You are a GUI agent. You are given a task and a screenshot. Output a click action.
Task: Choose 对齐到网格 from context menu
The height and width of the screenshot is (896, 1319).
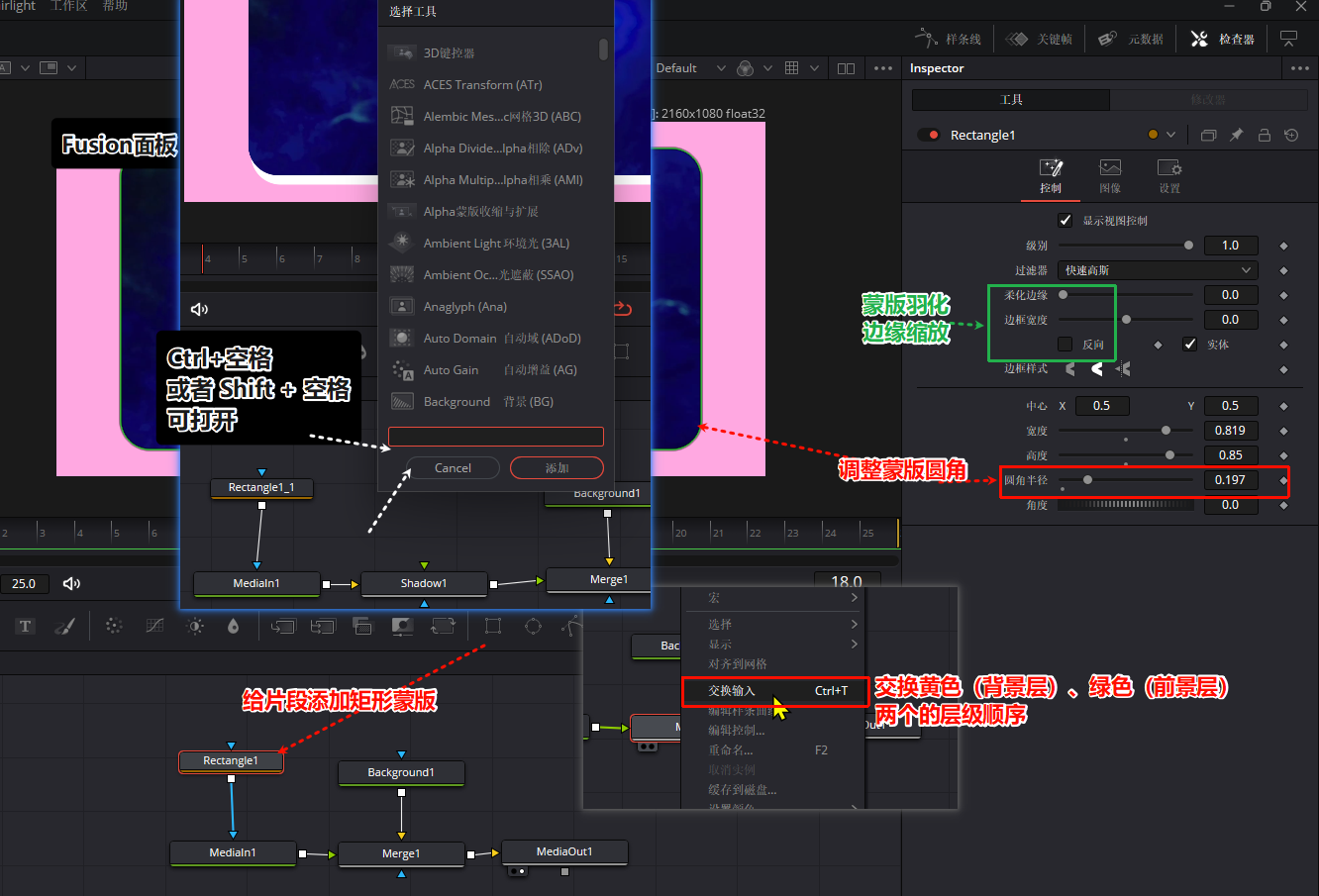click(x=738, y=664)
